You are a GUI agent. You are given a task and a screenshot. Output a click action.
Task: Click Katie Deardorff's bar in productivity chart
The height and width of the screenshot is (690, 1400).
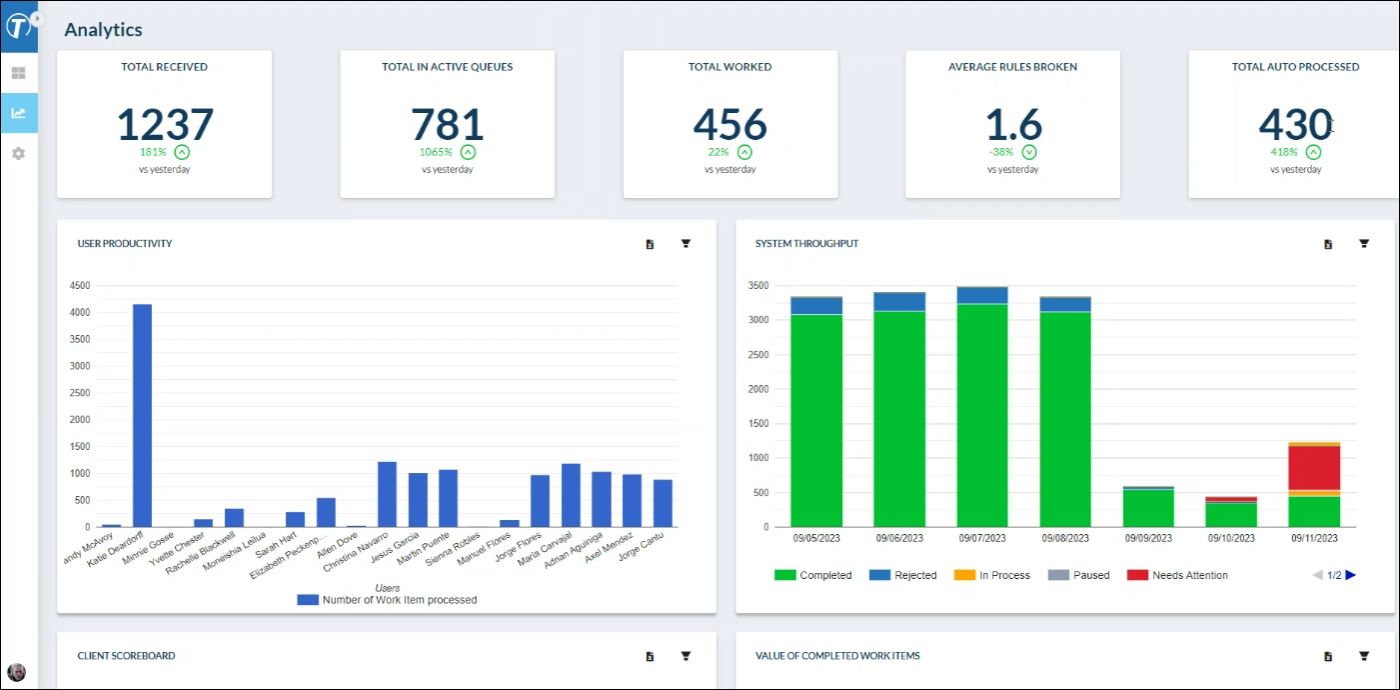click(142, 415)
